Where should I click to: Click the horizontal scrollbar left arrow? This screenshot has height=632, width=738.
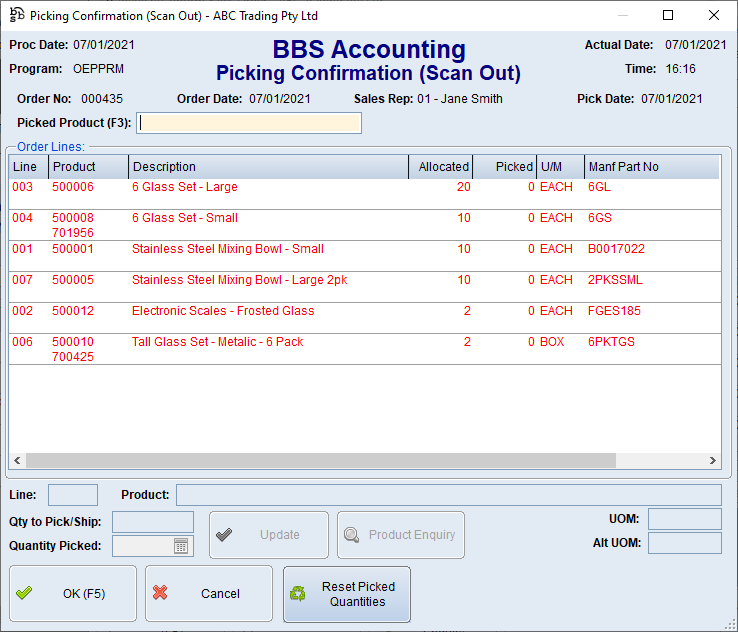(x=16, y=461)
